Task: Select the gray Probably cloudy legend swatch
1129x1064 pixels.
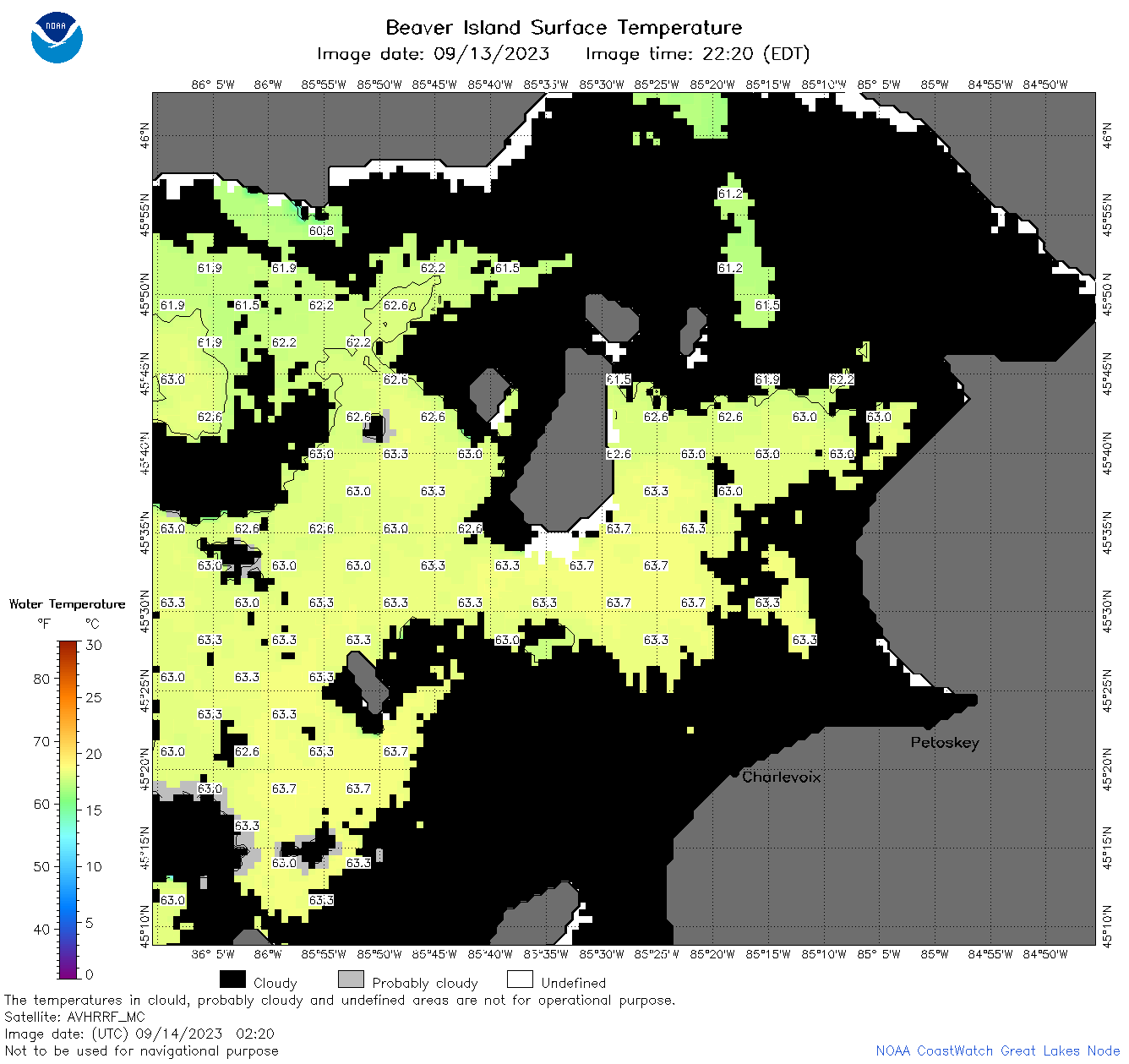Action: [351, 979]
